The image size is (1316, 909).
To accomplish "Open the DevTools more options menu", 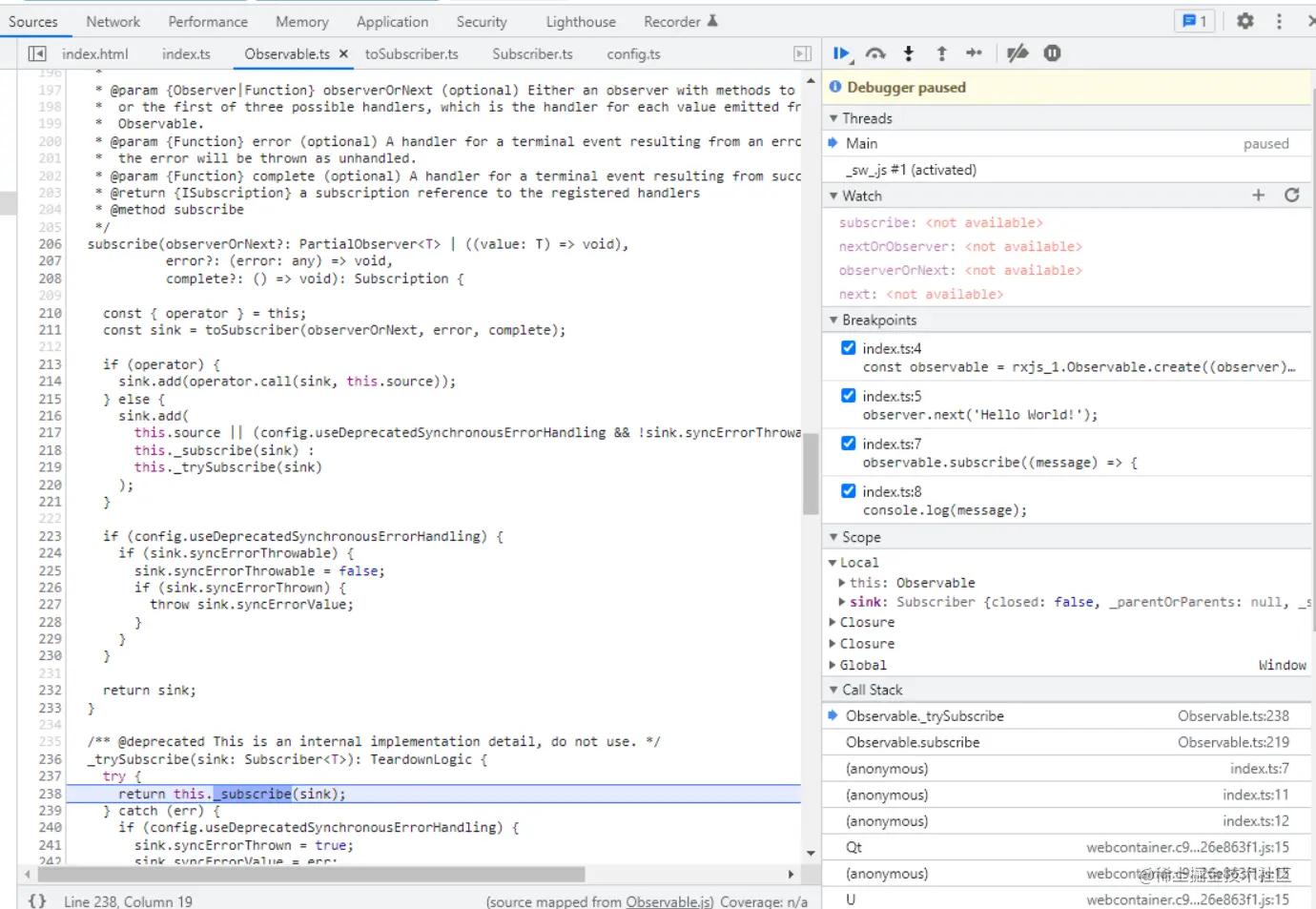I will click(x=1279, y=21).
